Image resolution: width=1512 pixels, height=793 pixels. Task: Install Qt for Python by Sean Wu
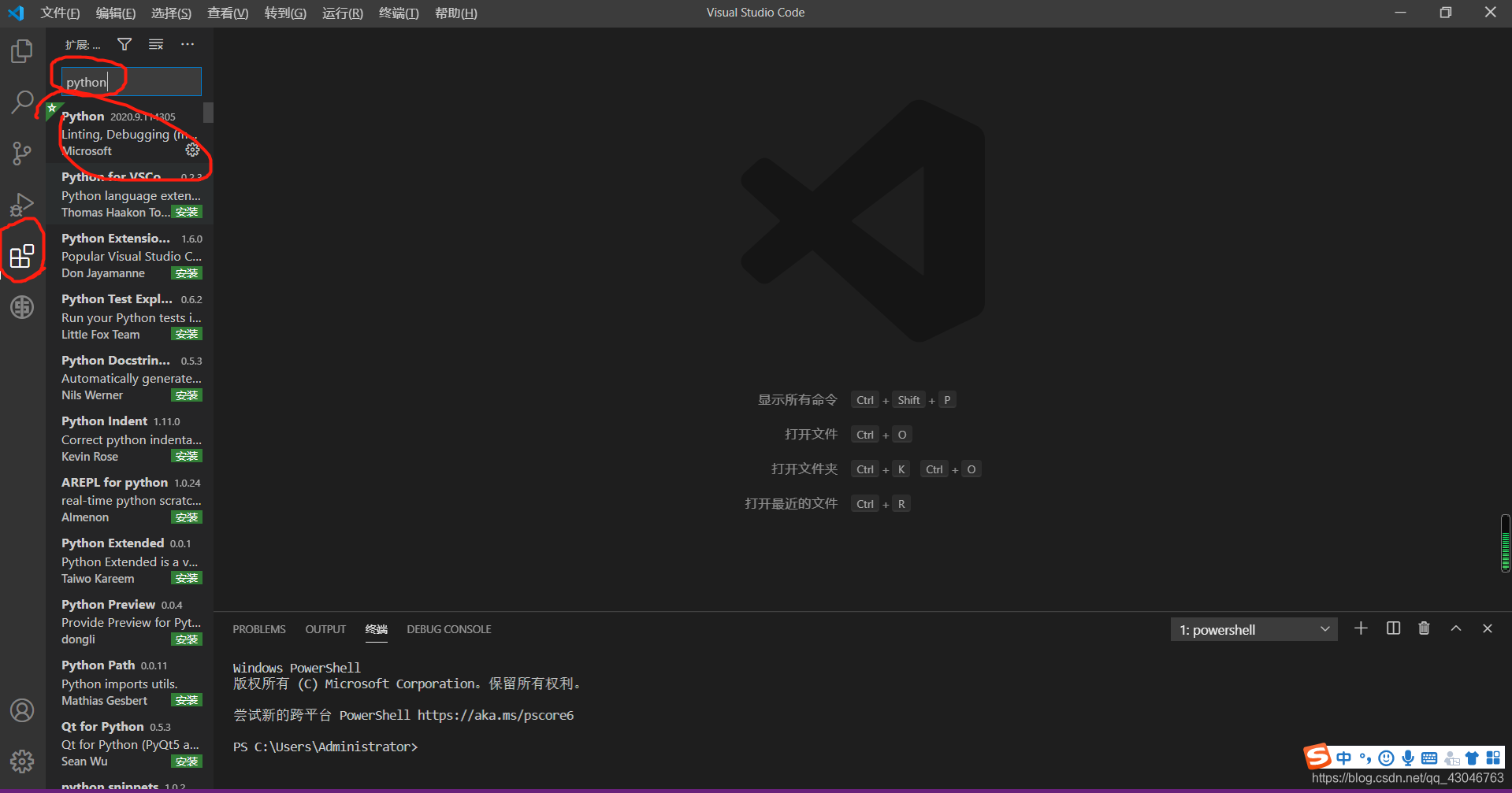188,762
